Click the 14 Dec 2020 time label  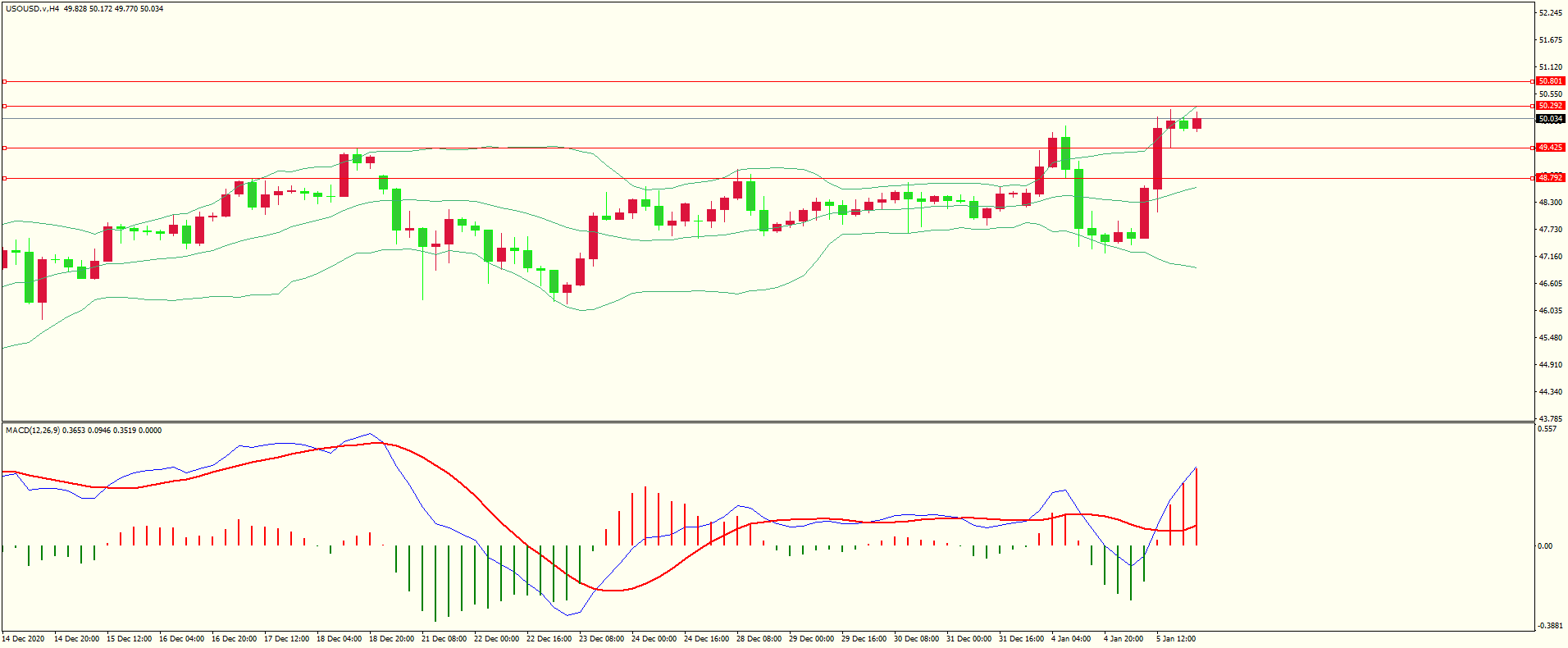click(x=24, y=639)
